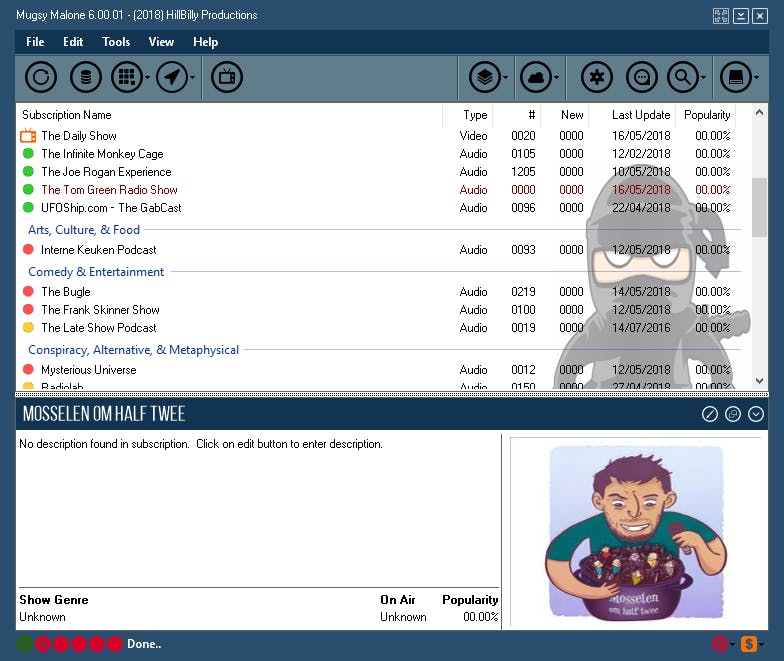Click edit description pencil icon in details header

(710, 414)
